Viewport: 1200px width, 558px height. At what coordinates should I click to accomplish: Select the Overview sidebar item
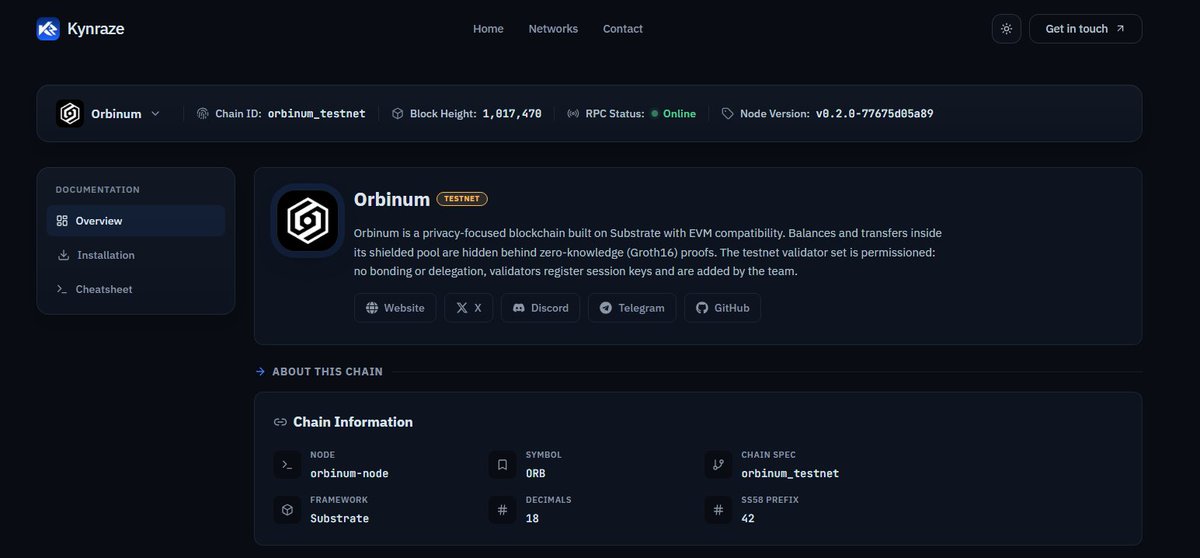coord(136,221)
